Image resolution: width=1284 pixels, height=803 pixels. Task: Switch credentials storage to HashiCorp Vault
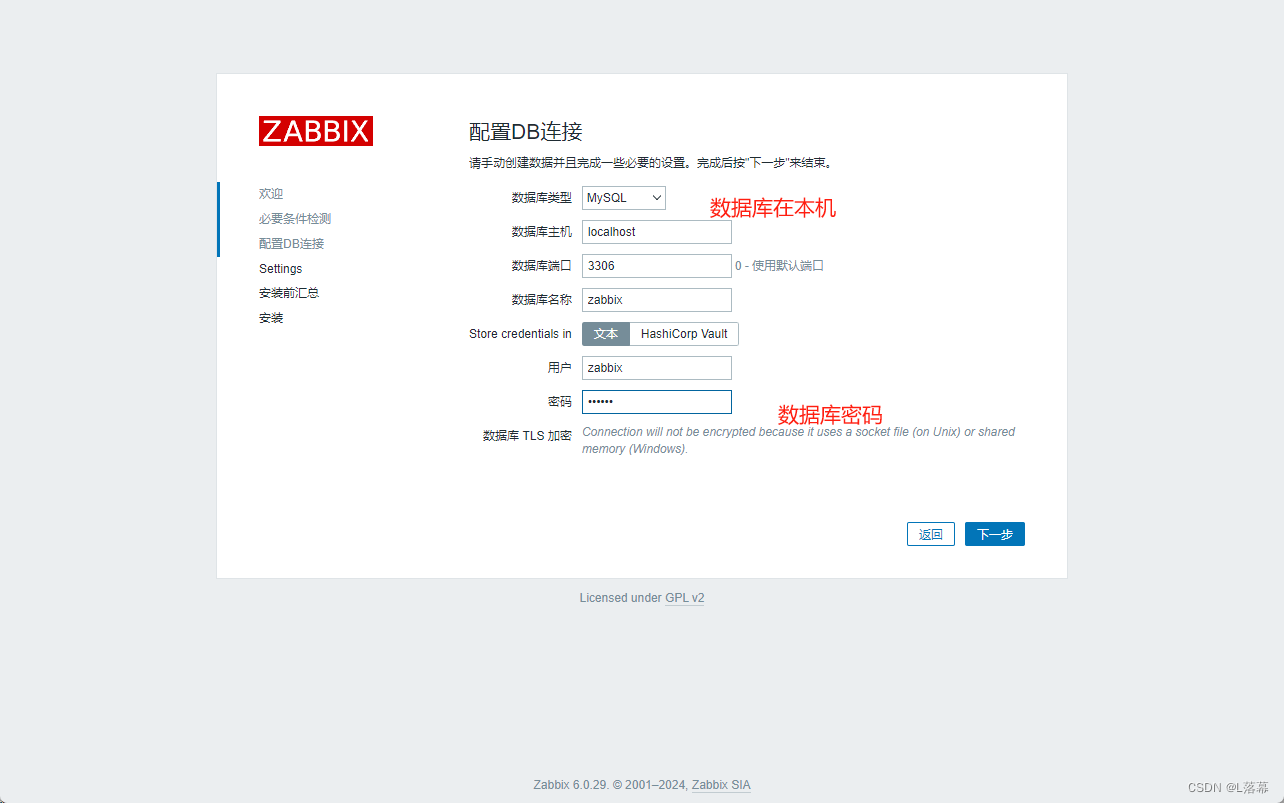[x=684, y=334]
